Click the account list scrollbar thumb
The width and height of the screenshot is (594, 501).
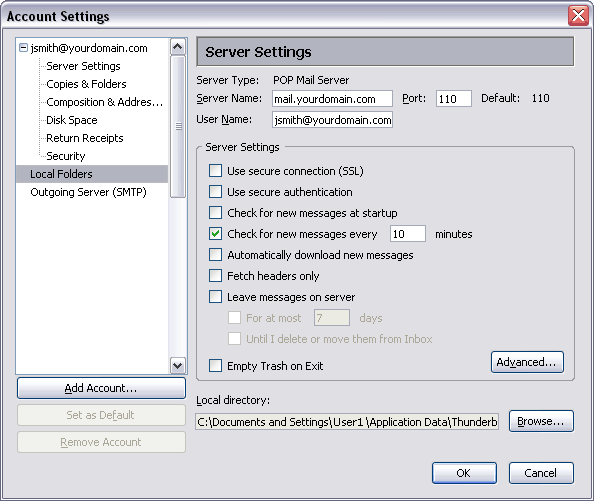coord(178,126)
